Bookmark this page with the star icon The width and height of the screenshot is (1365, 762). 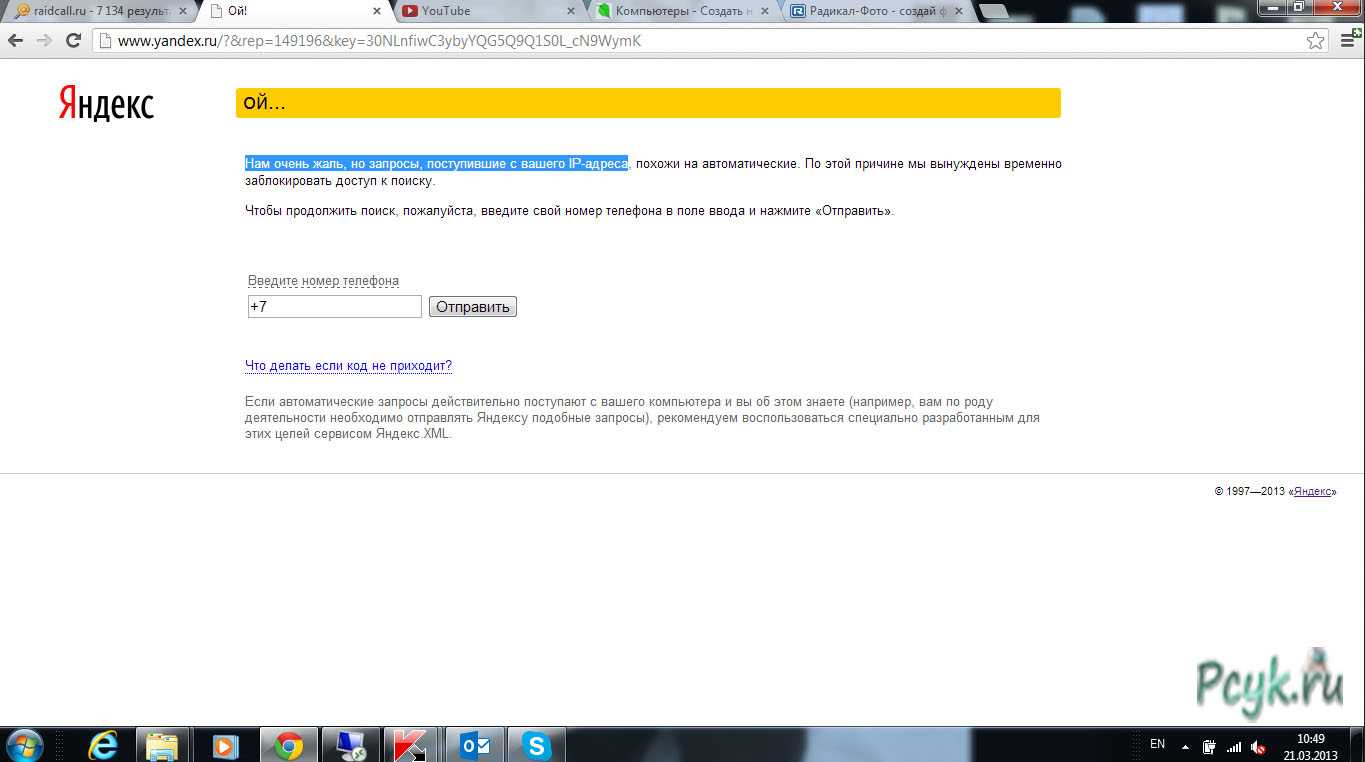pyautogui.click(x=1316, y=41)
